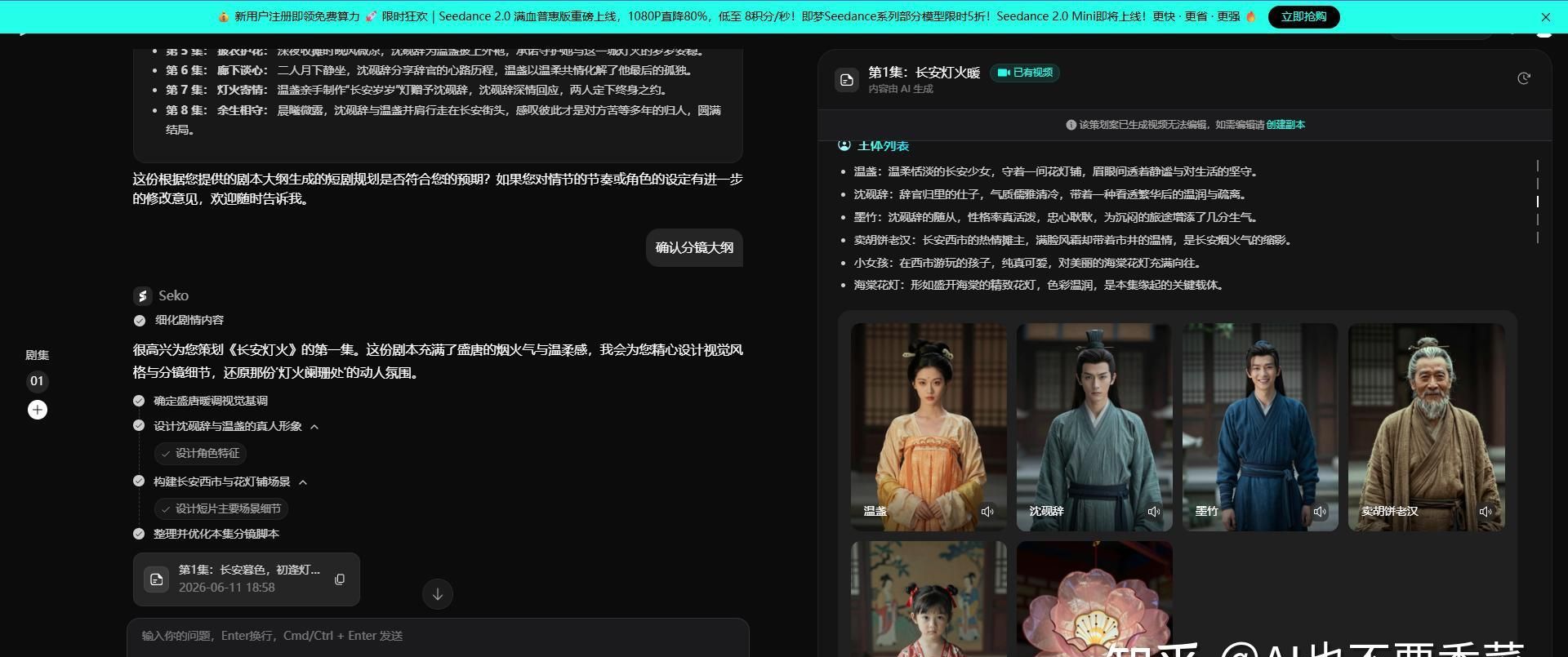Click the document icon beside 第1集：长安灯火暖

point(847,79)
